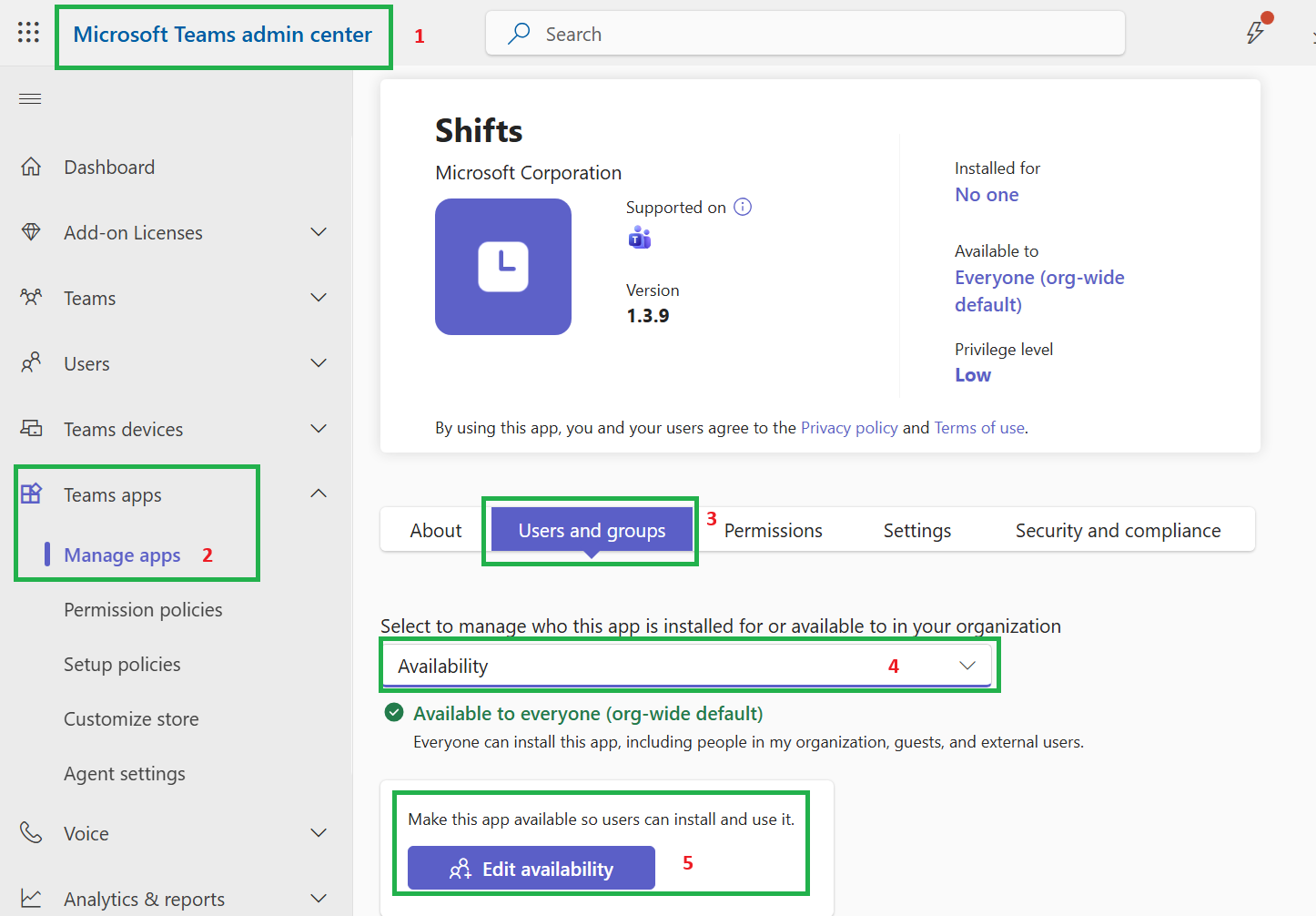Viewport: 1316px width, 916px height.
Task: Click the Low privilege level link
Action: click(973, 374)
